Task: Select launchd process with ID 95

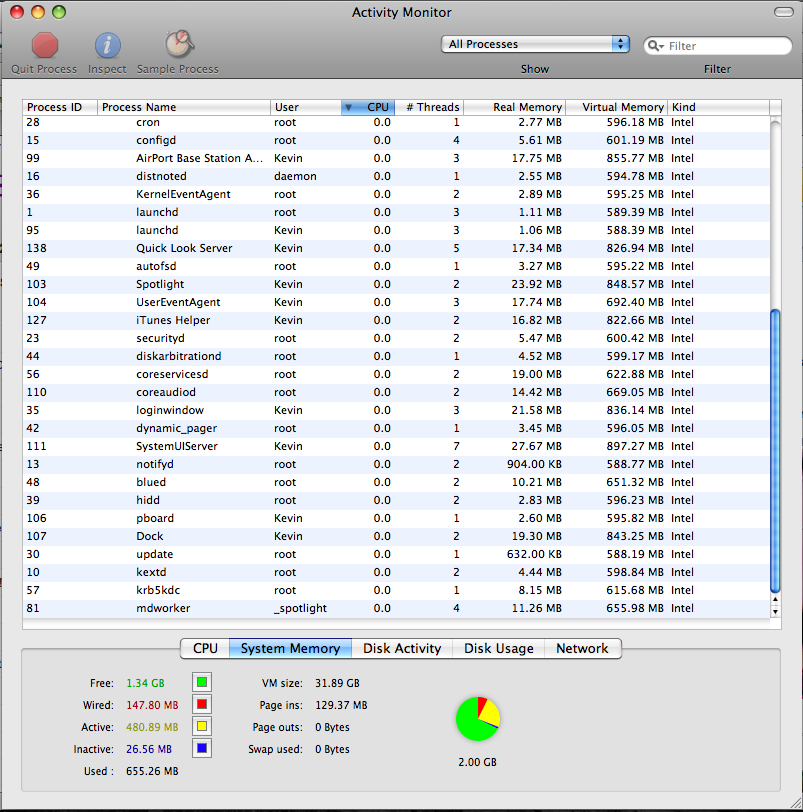Action: coord(397,230)
